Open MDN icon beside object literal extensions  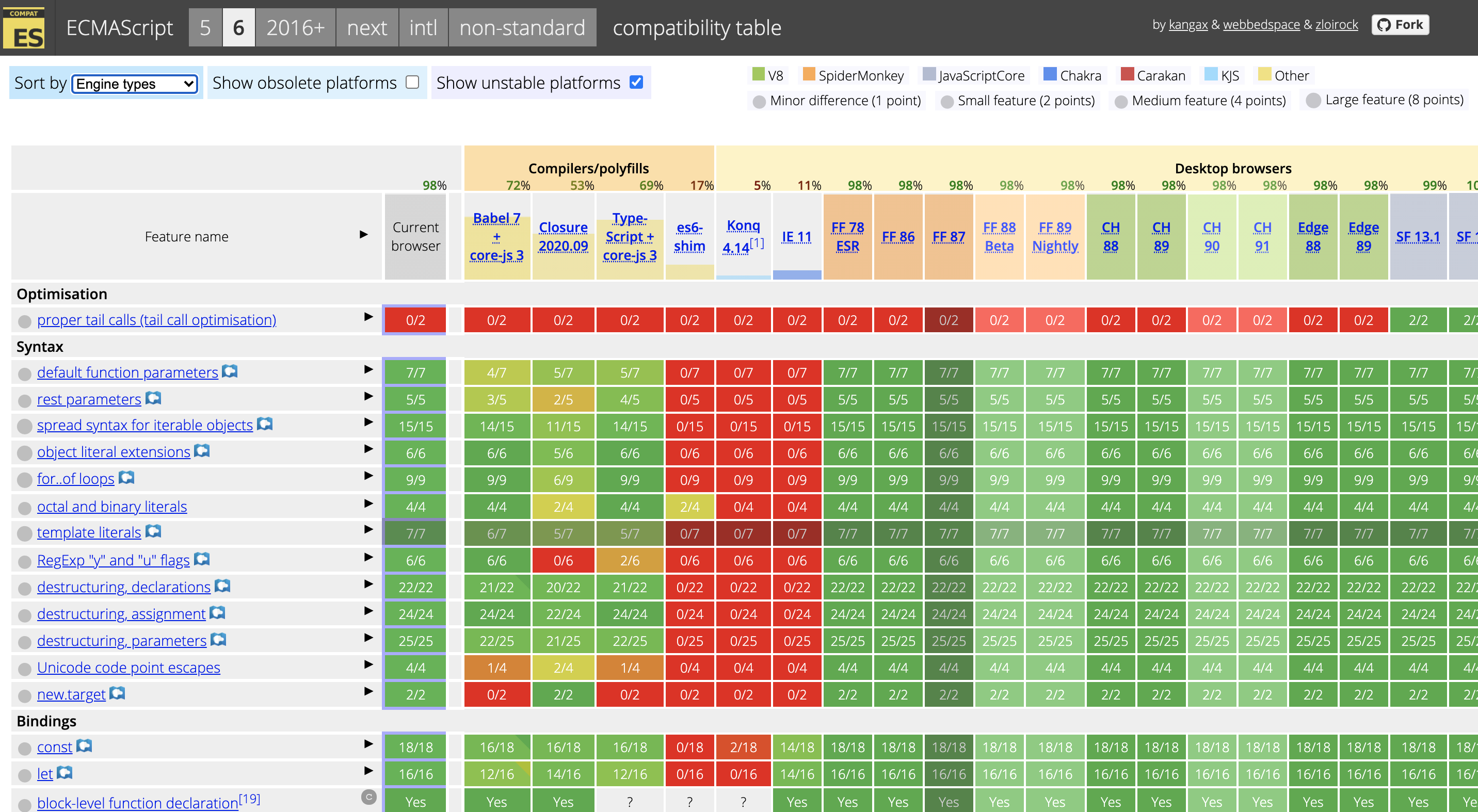(x=202, y=451)
